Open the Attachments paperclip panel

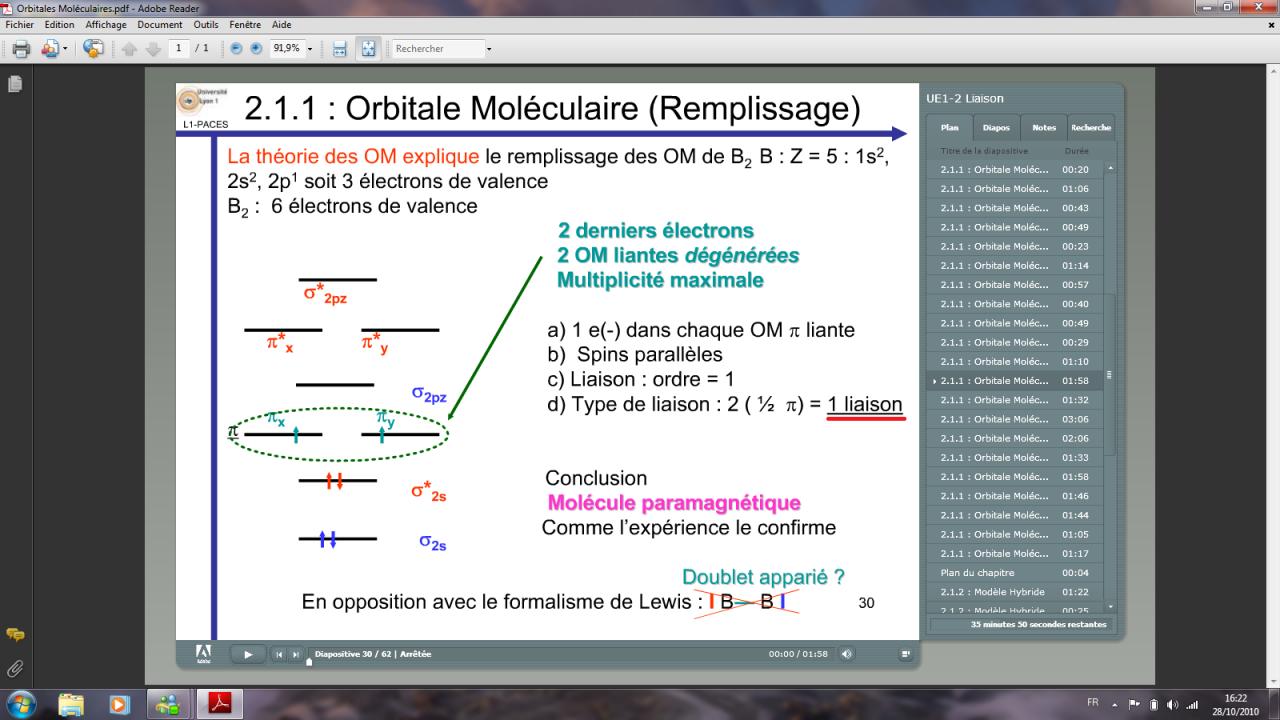point(15,667)
